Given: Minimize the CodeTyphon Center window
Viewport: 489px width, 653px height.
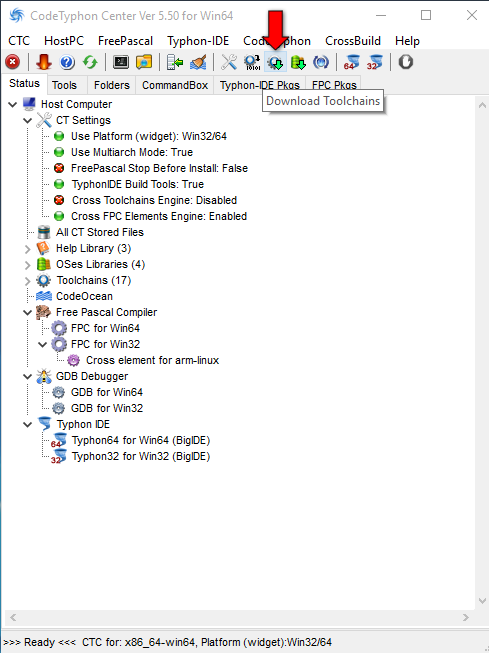Looking at the screenshot, I should 380,15.
